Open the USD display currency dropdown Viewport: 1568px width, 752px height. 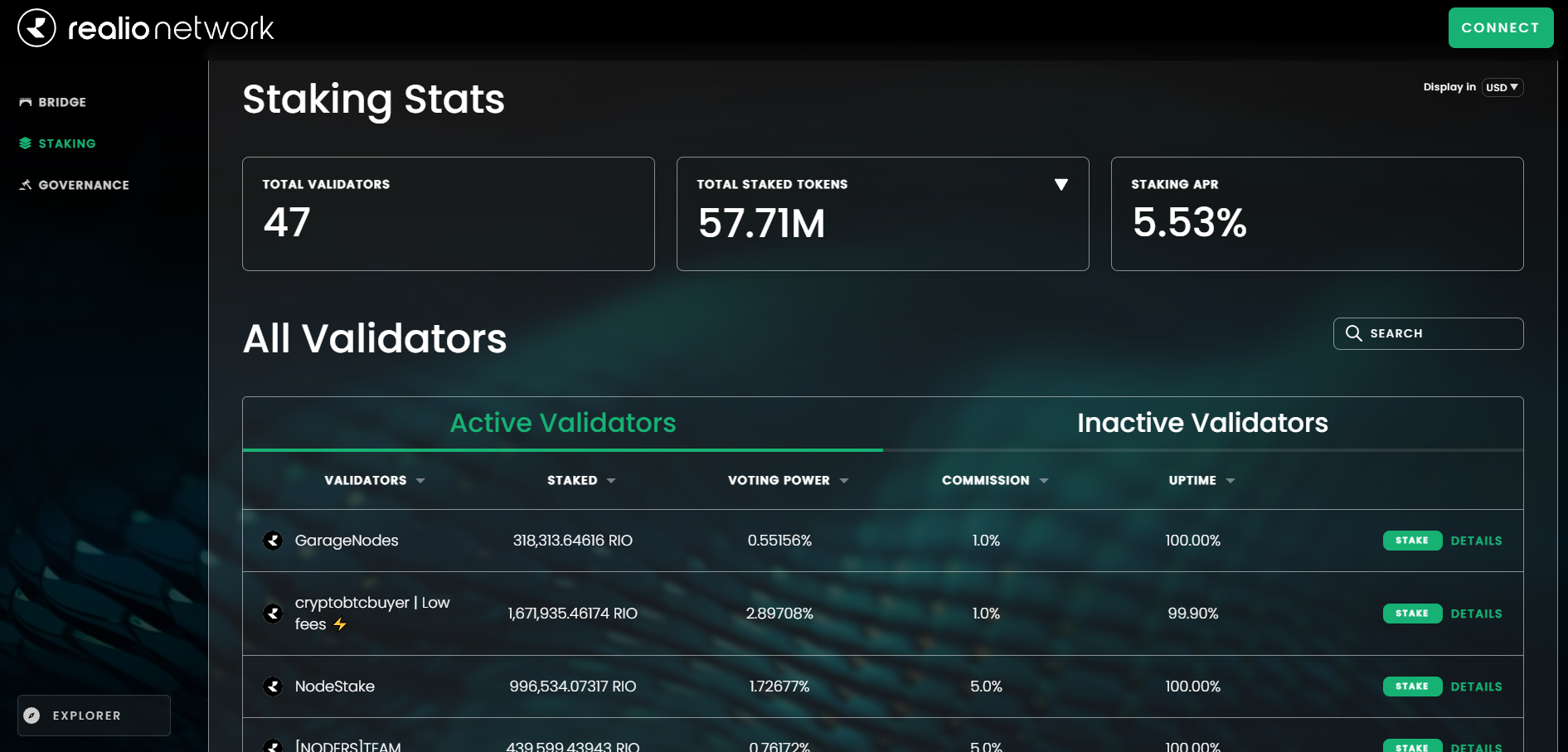(x=1502, y=87)
